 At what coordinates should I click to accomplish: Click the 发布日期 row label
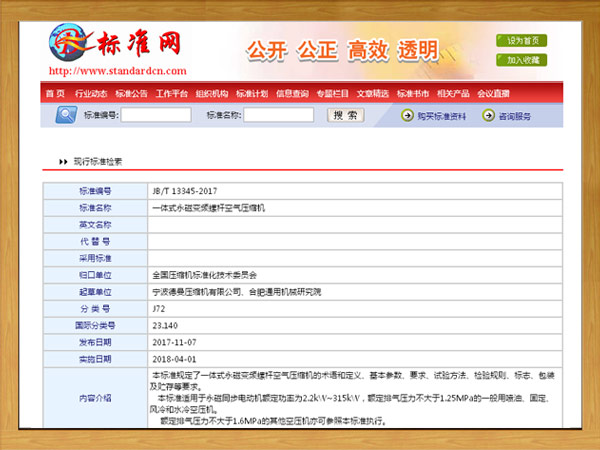tap(95, 342)
